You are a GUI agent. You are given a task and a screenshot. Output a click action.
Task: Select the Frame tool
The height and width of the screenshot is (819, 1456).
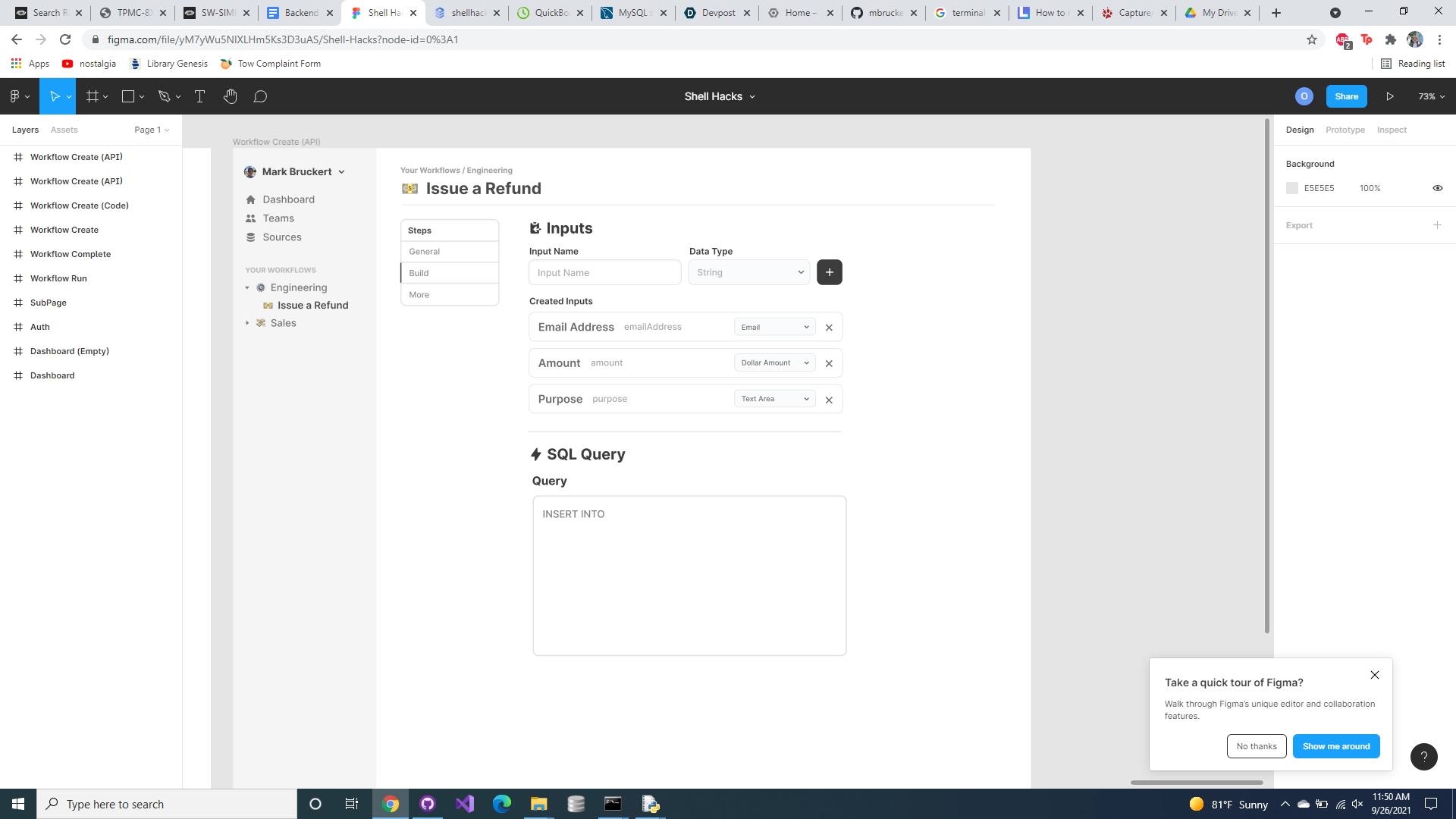pos(93,96)
